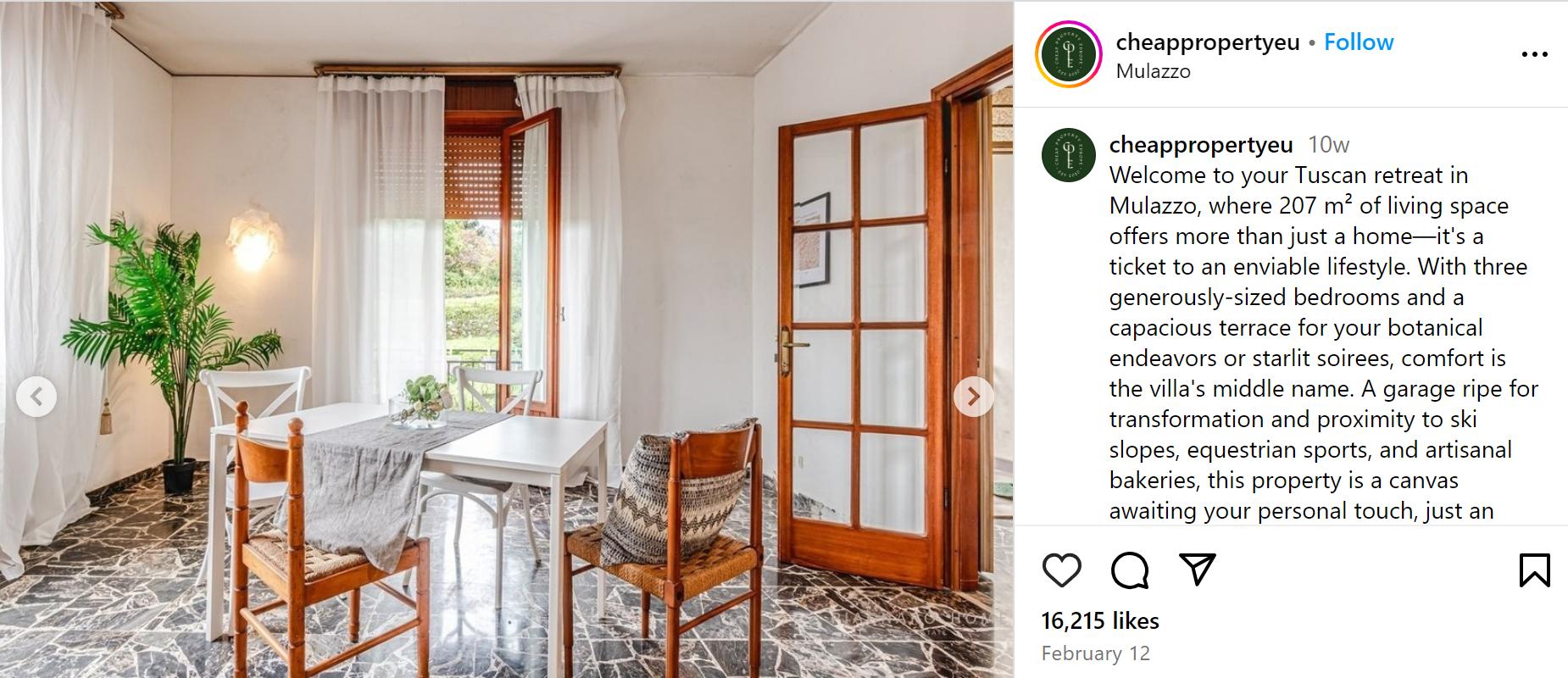Viewport: 1568px width, 678px height.
Task: Open the Mulazzo location page
Action: click(1153, 71)
